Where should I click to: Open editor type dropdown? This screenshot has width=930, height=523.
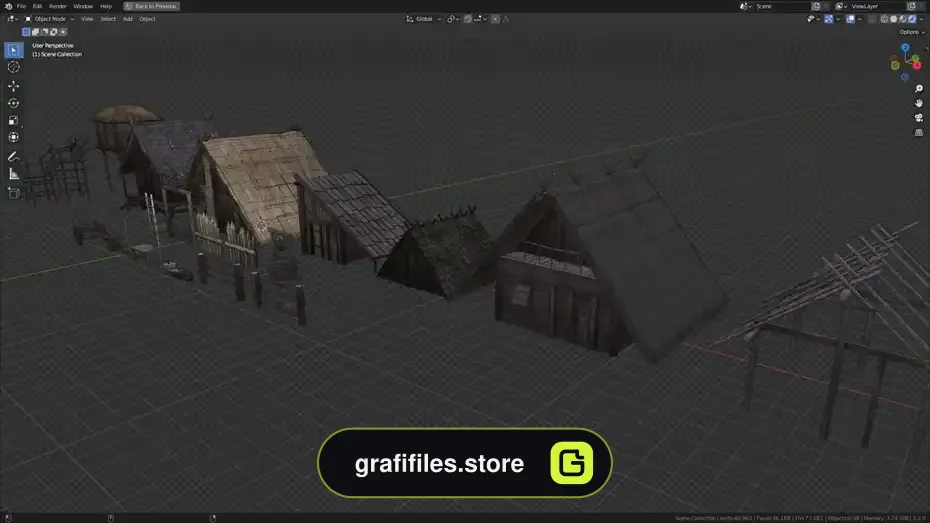(11, 19)
